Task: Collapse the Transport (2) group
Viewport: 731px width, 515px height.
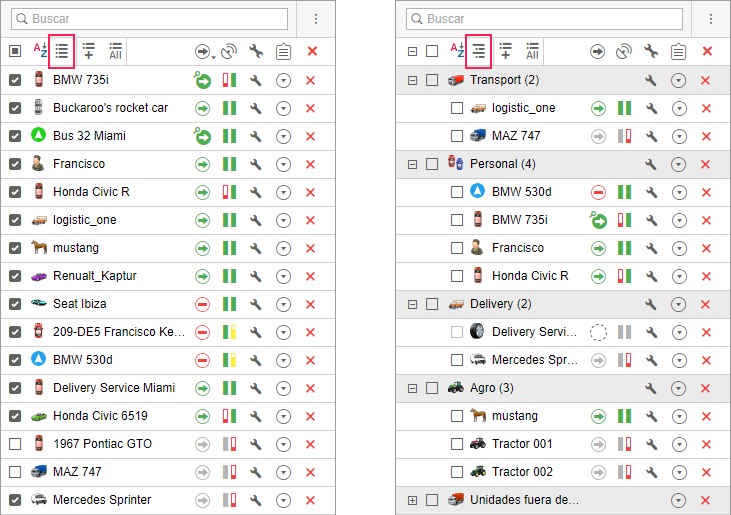Action: [412, 80]
